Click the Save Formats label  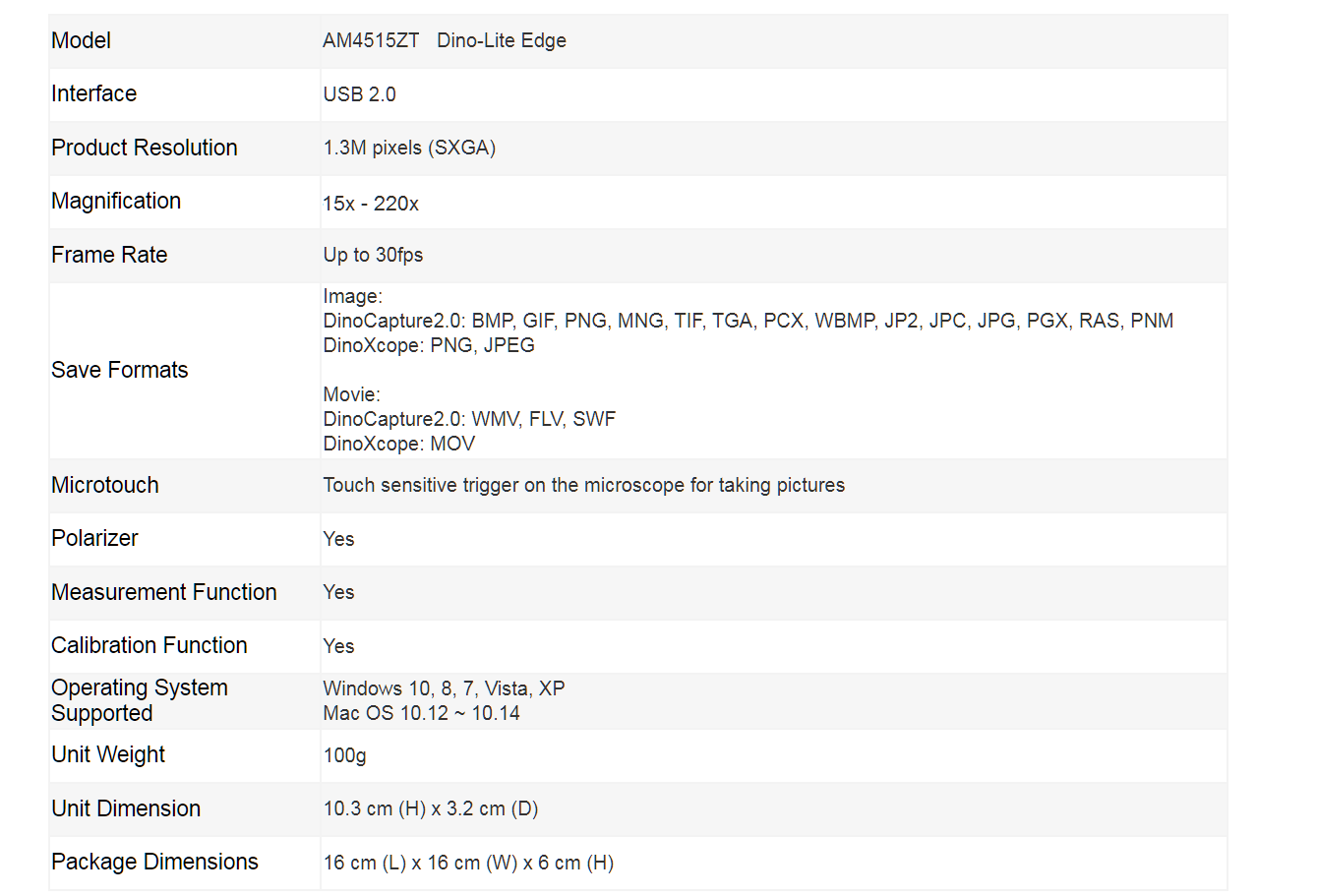coord(119,370)
